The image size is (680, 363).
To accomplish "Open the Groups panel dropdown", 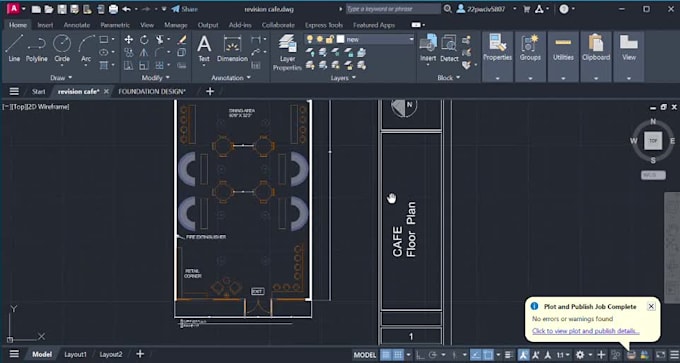I will [530, 78].
